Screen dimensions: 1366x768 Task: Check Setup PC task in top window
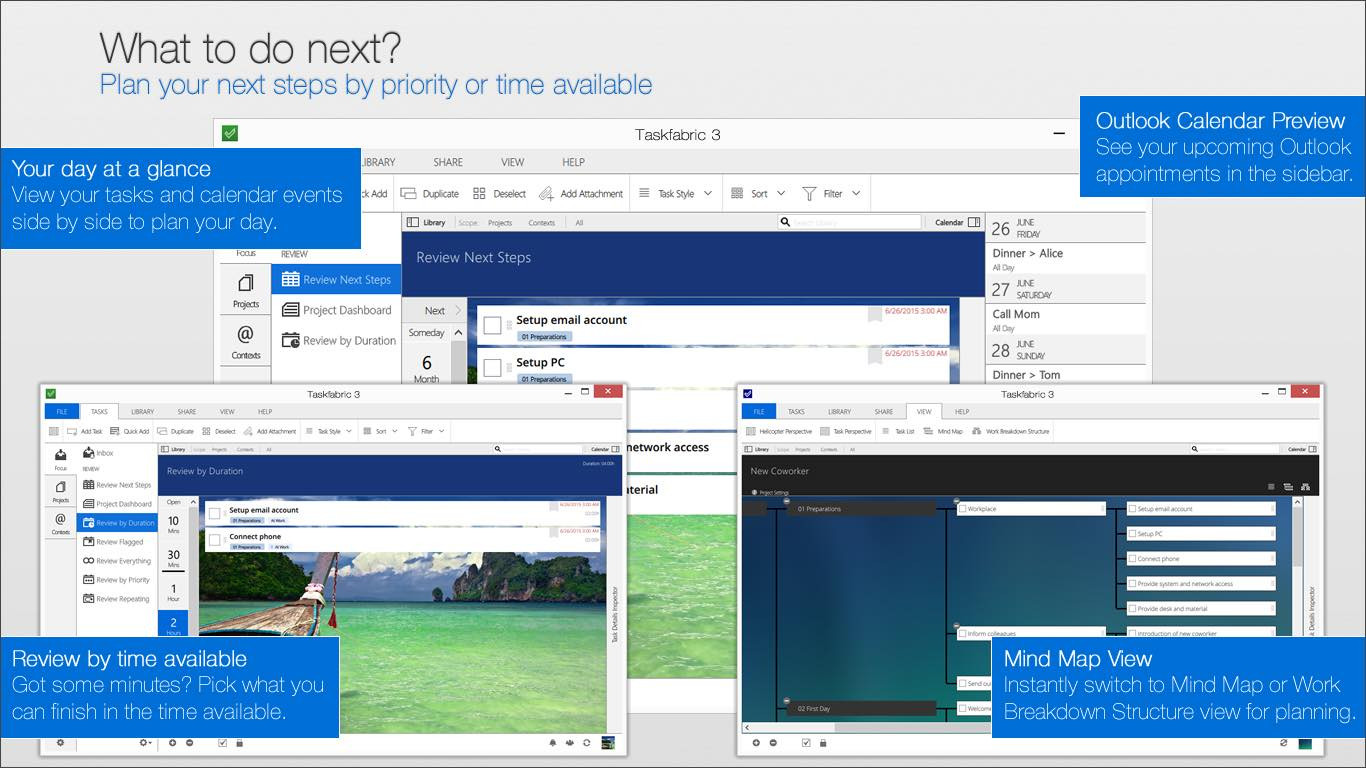[x=492, y=367]
